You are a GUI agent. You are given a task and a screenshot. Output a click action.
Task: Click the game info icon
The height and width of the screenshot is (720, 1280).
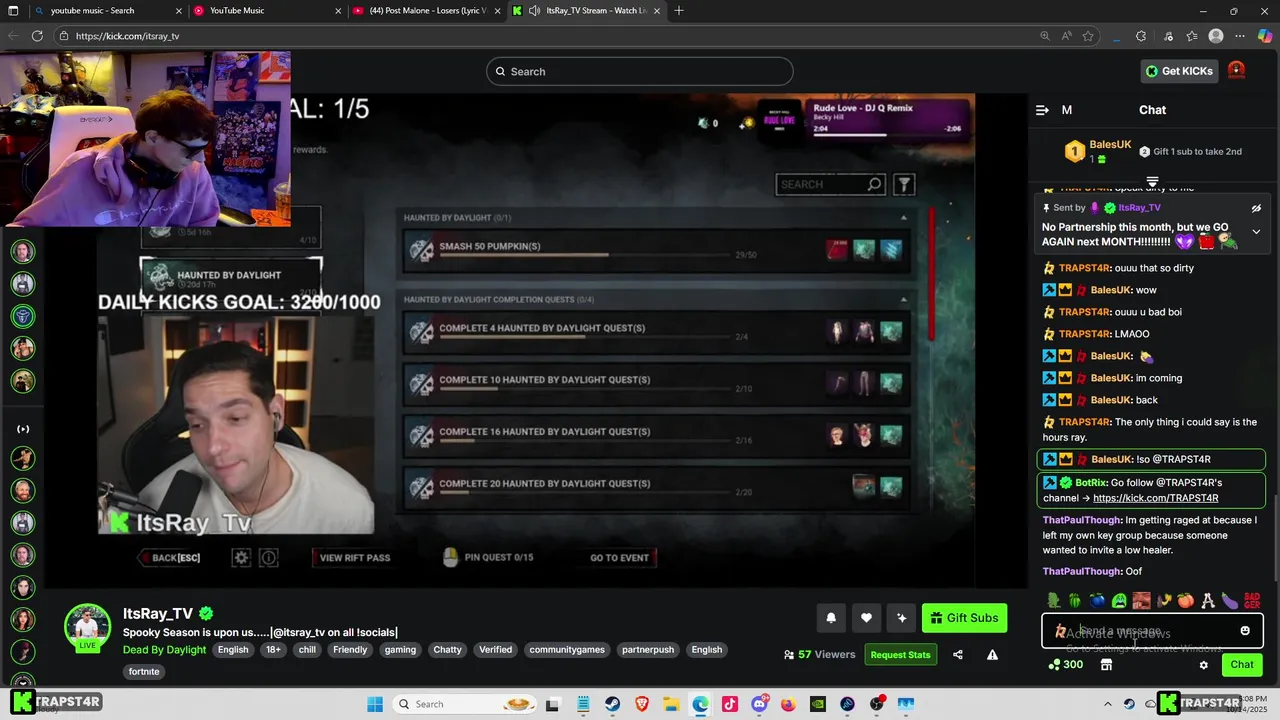pyautogui.click(x=268, y=558)
